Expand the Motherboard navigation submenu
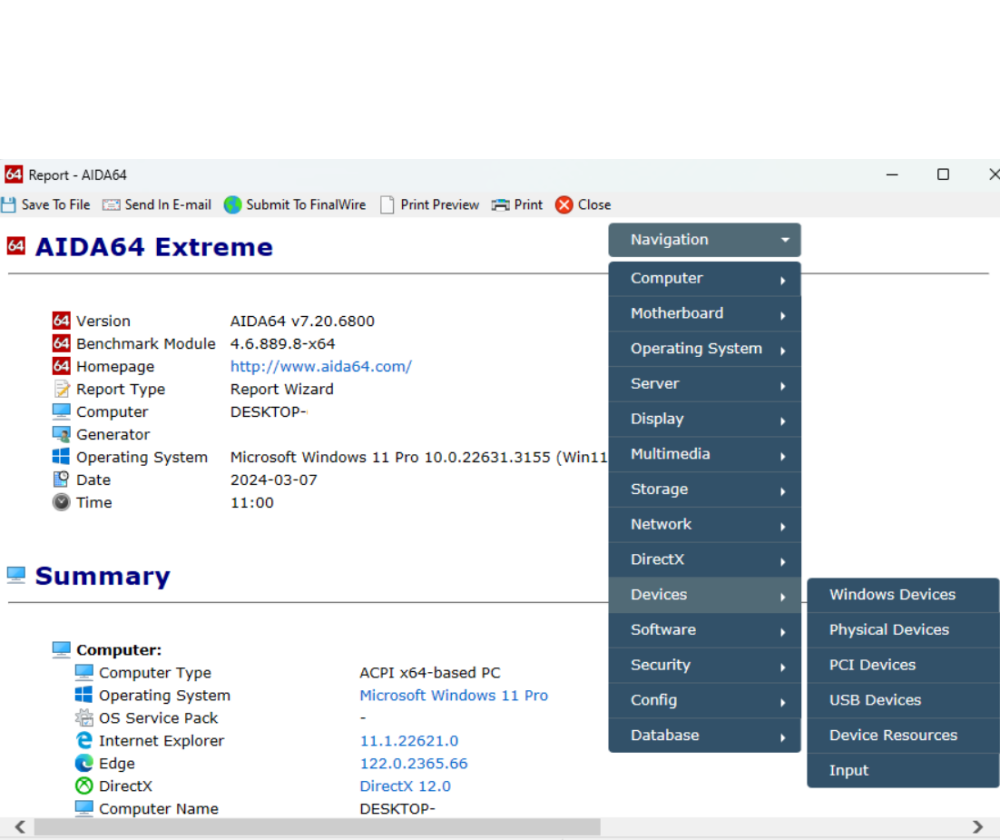 704,314
